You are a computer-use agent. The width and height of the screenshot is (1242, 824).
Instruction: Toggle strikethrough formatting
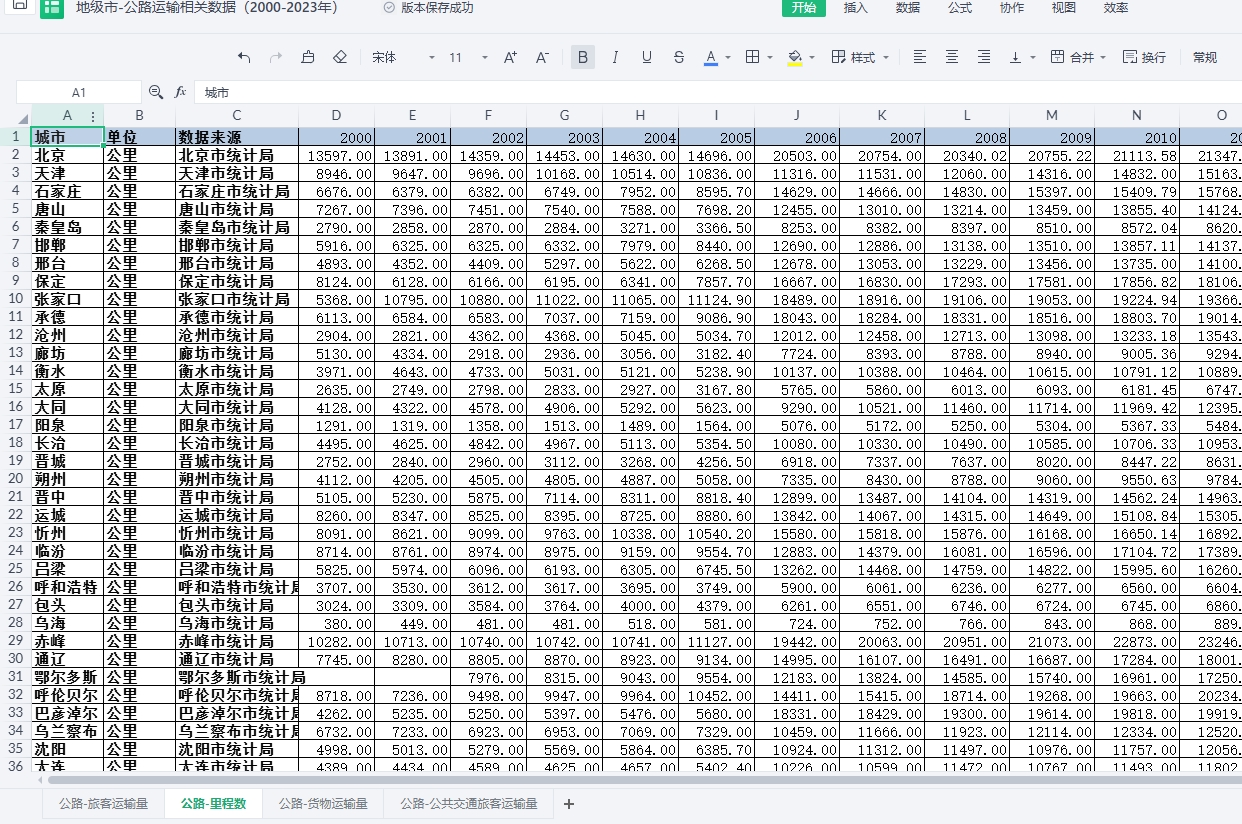click(679, 57)
